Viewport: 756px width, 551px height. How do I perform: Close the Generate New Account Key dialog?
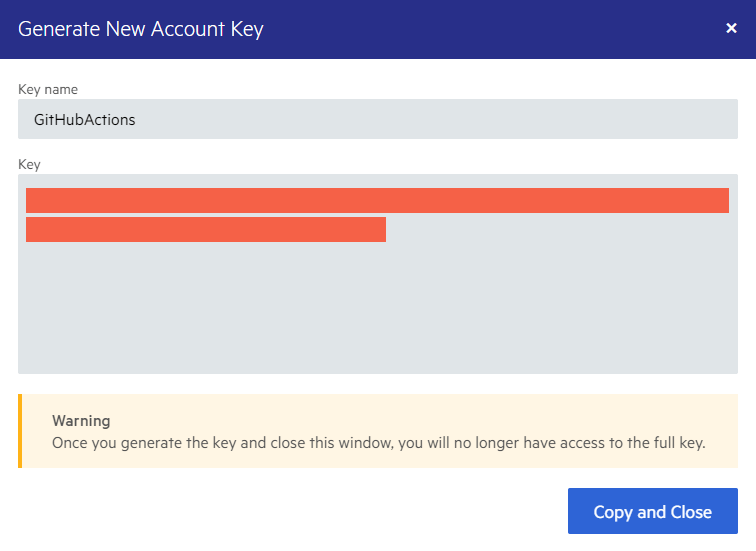(x=731, y=28)
